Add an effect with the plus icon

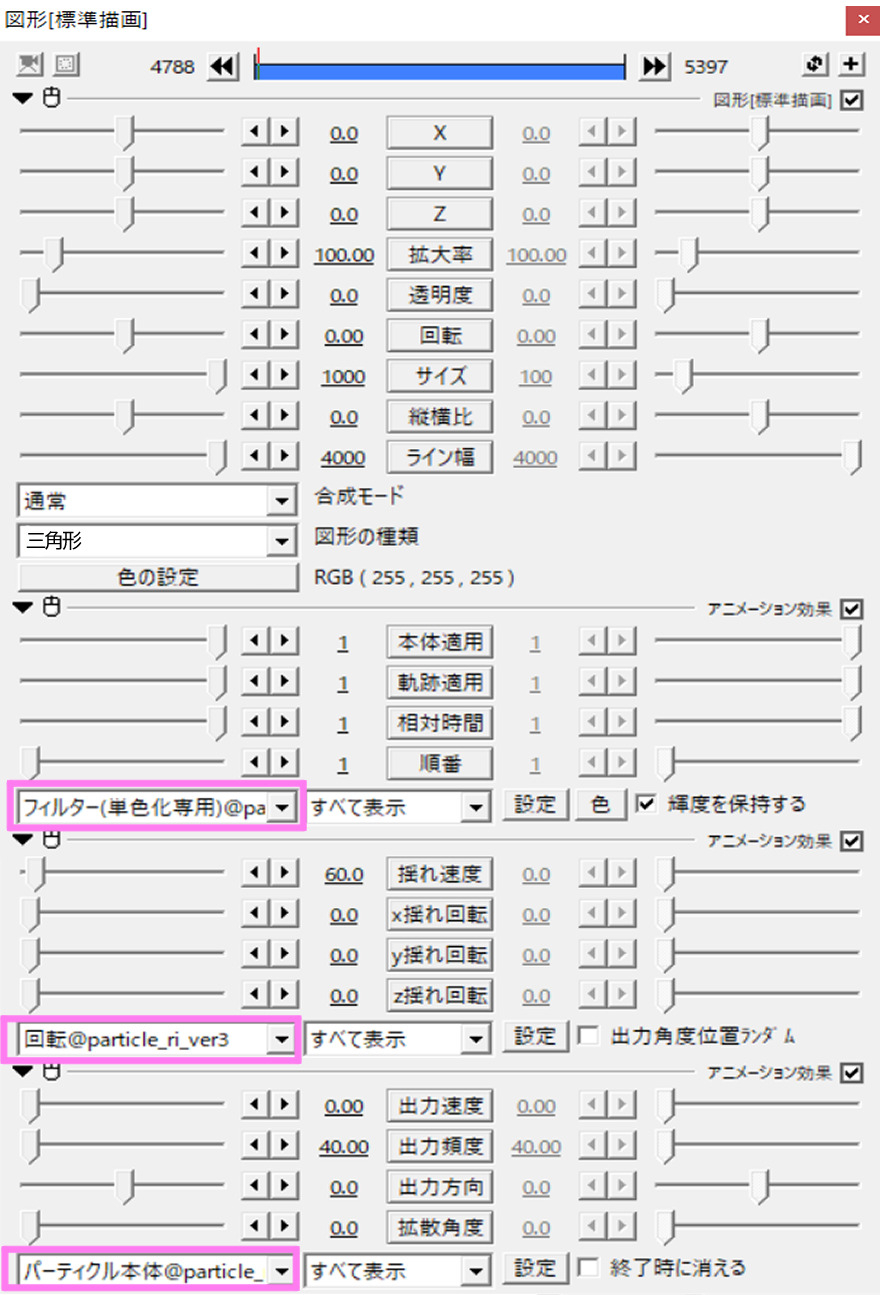click(851, 65)
